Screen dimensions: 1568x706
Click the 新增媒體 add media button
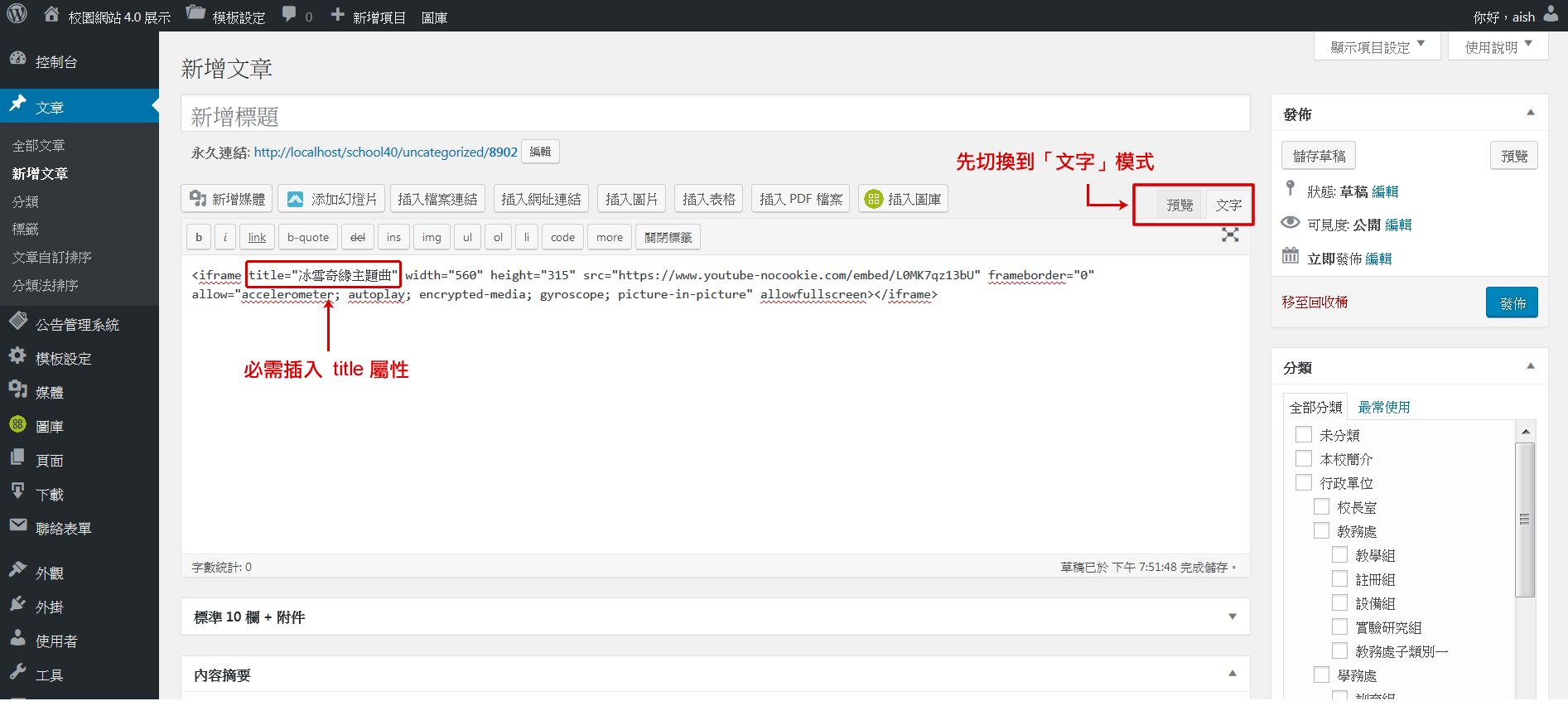point(227,199)
